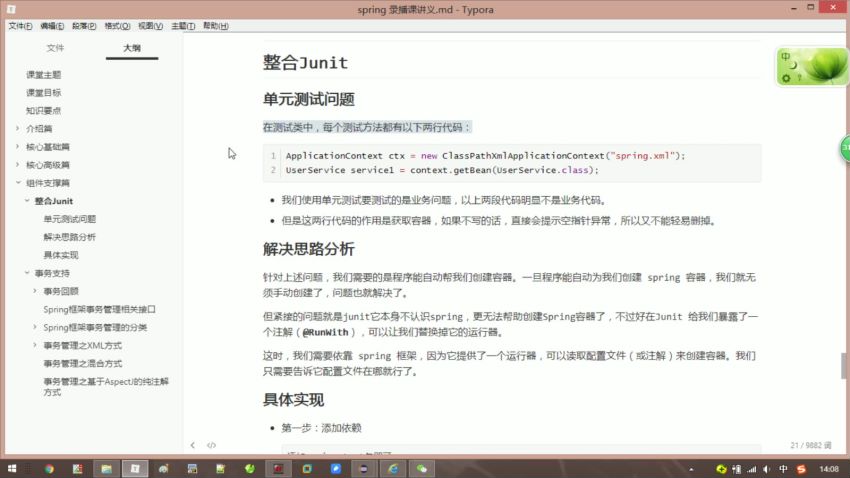Open Internet Explorer from the taskbar
This screenshot has height=478, width=850.
[x=393, y=469]
